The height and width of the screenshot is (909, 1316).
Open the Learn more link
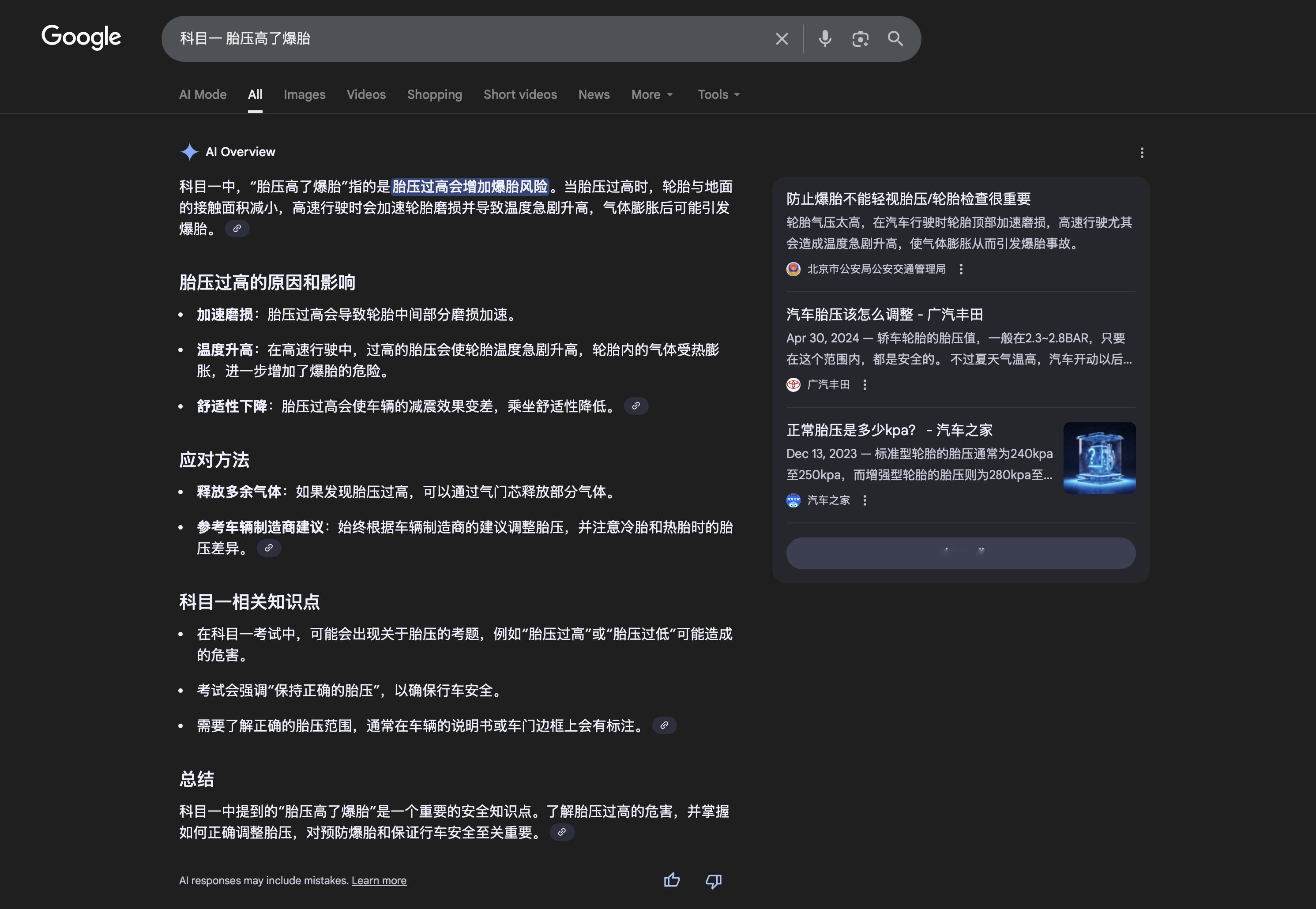[379, 880]
